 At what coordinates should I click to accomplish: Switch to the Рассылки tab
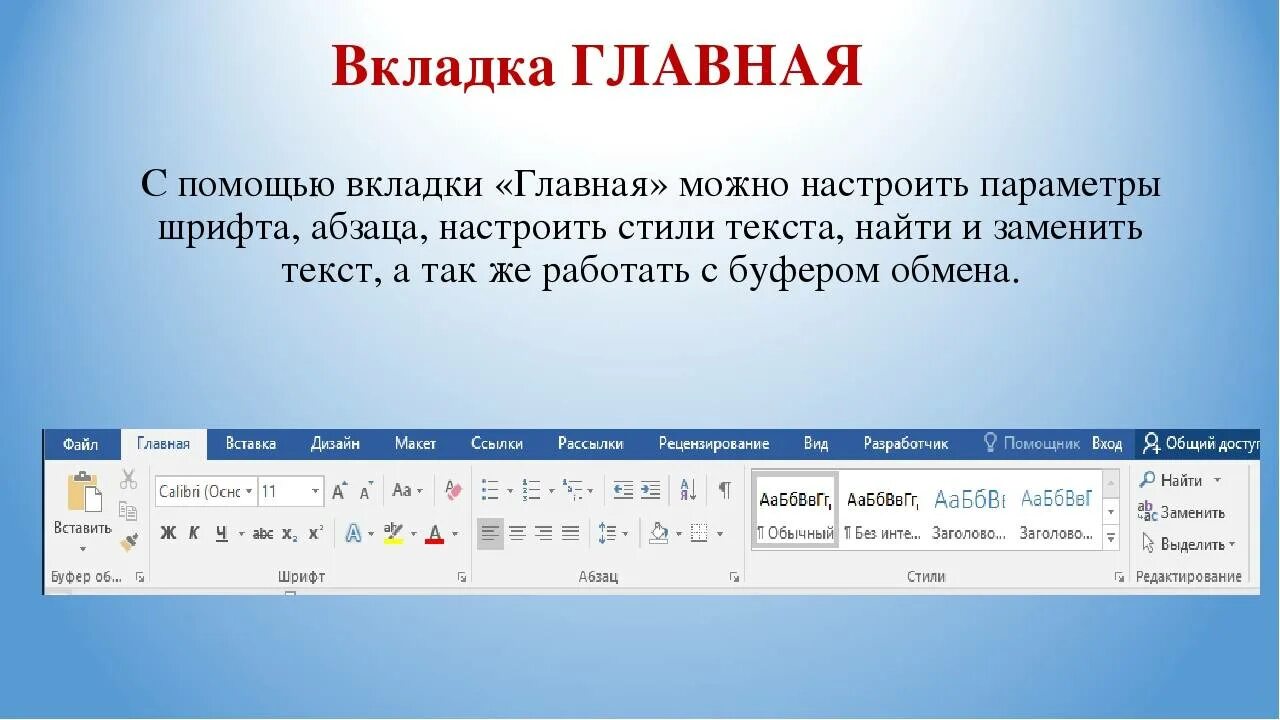pos(590,444)
